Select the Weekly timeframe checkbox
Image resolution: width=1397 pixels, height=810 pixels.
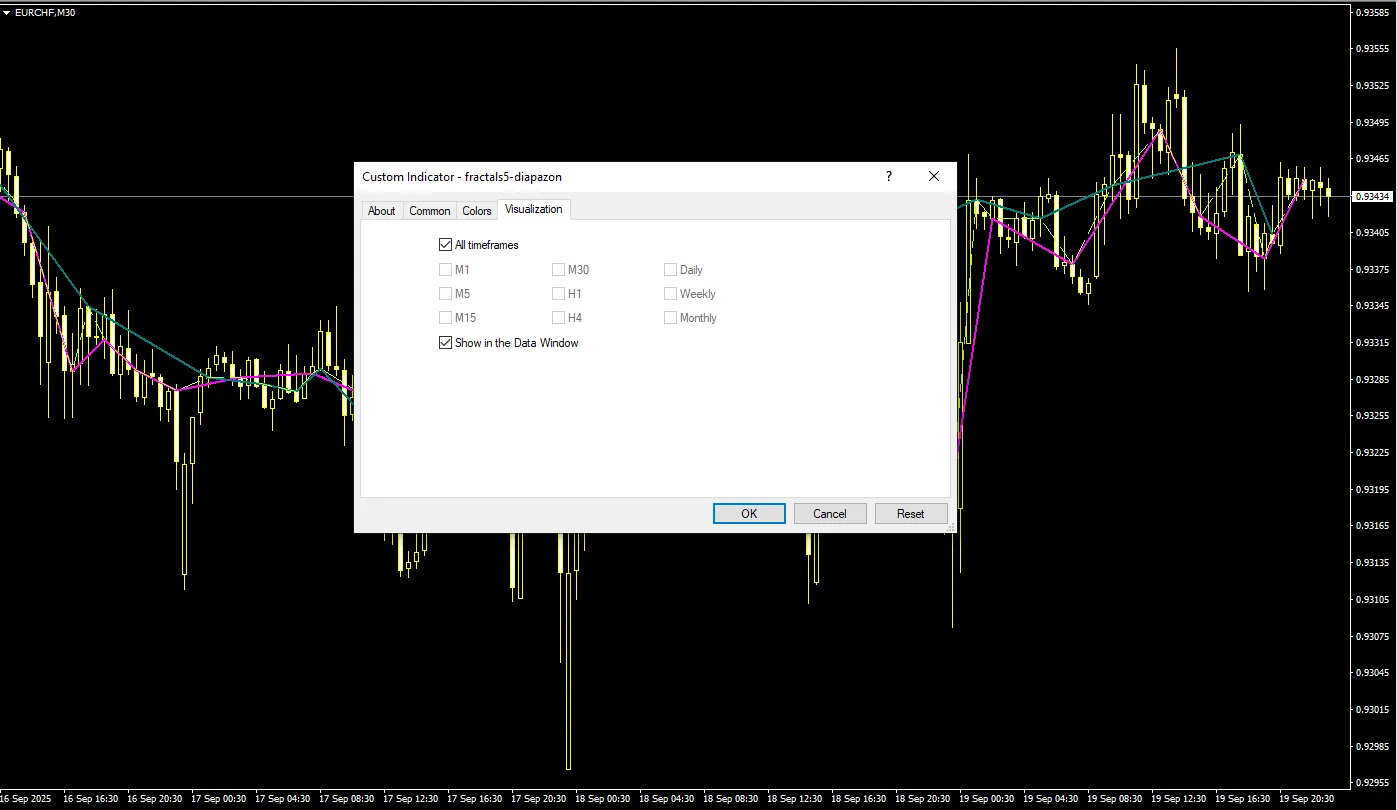[x=670, y=294]
